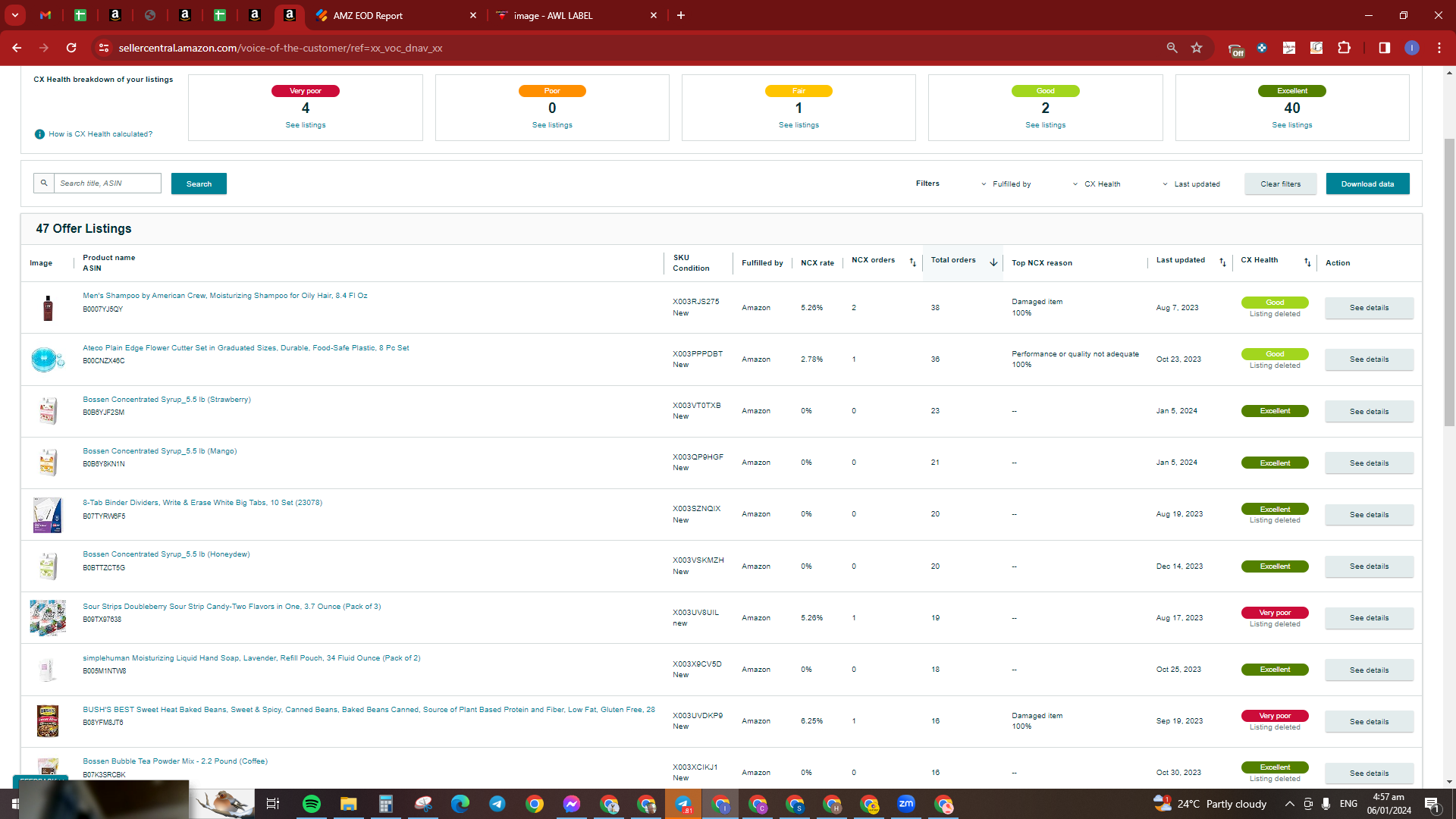This screenshot has height=819, width=1456.
Task: Switch to the AMZ EOD Report tab
Action: [x=395, y=15]
